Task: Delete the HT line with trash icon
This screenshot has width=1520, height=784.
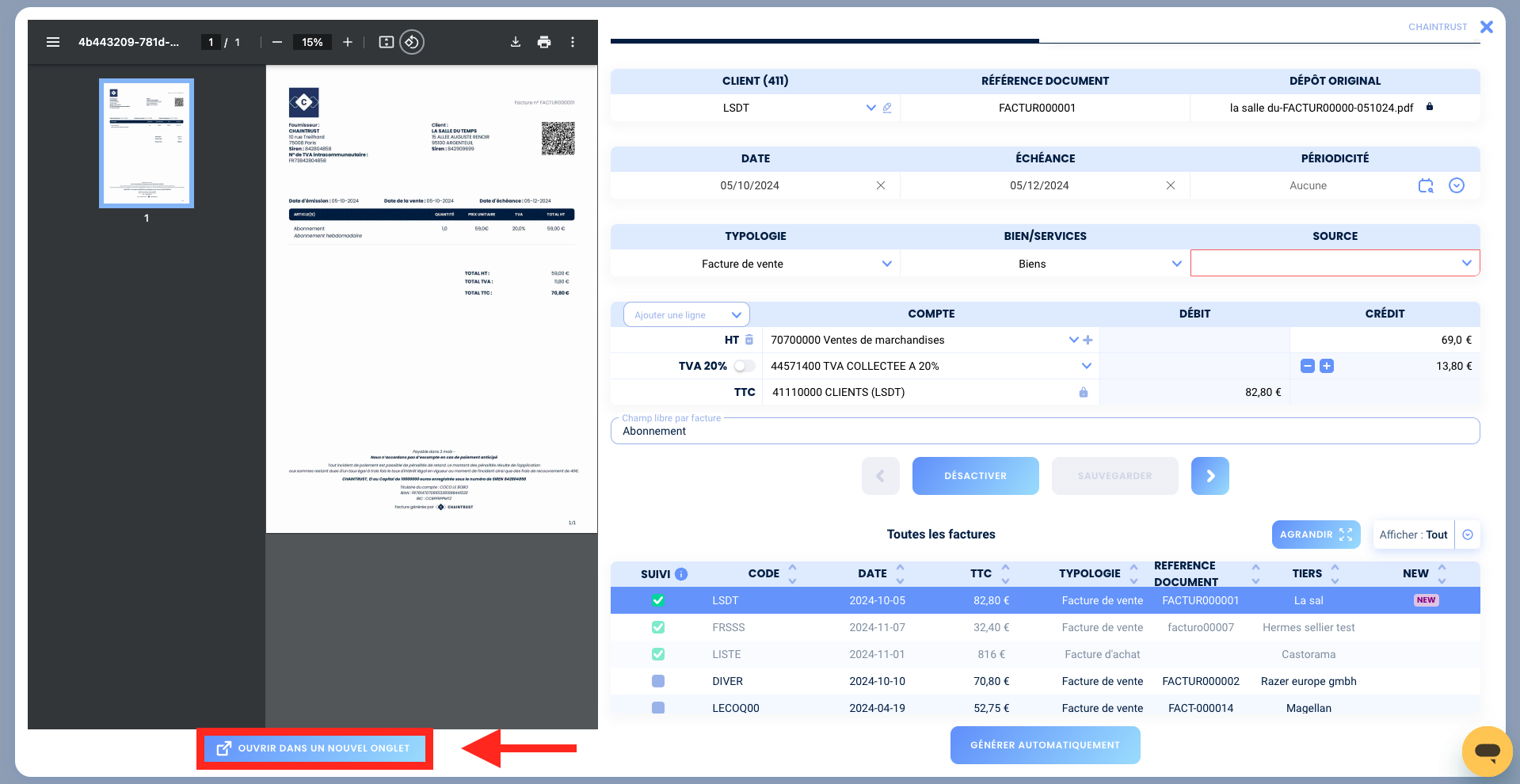Action: (749, 340)
